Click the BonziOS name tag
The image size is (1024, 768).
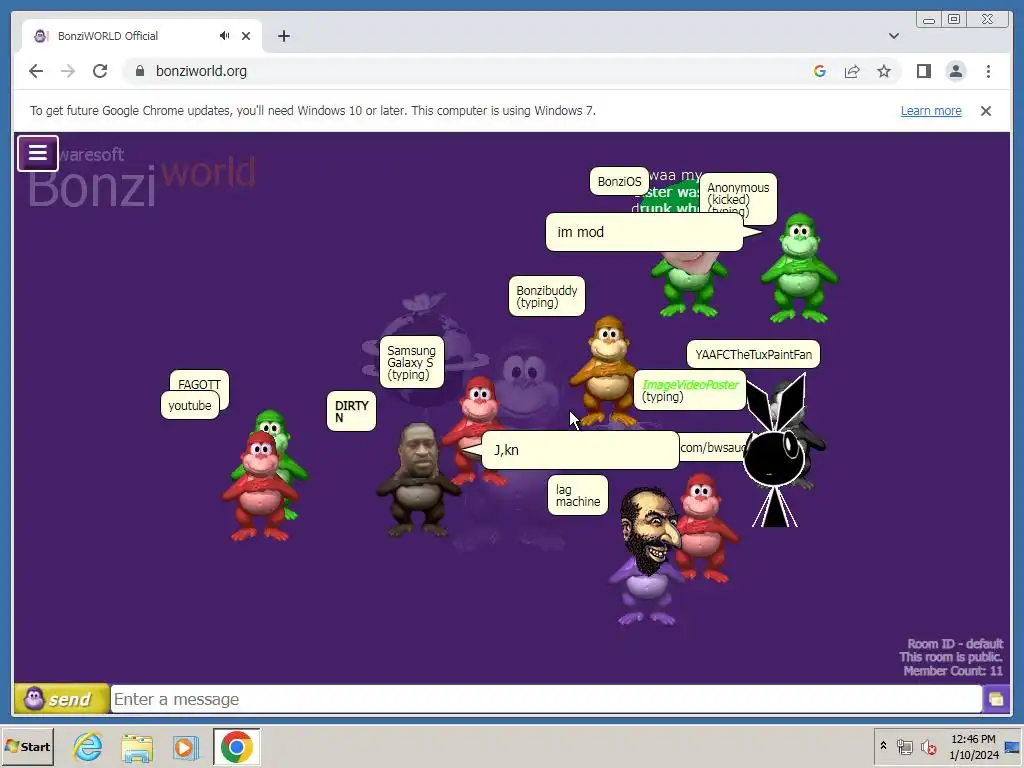(619, 182)
